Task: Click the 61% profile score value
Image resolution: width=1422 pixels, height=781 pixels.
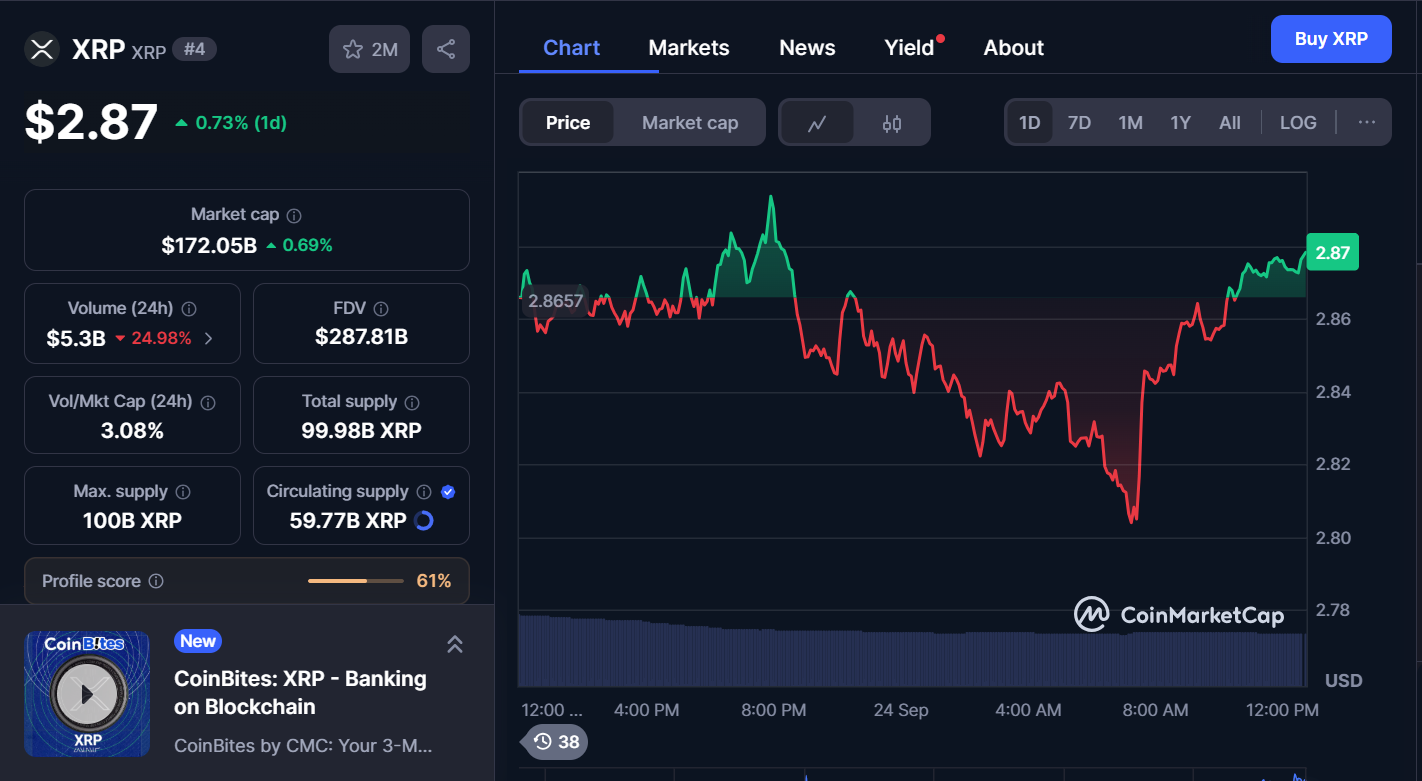Action: (433, 581)
